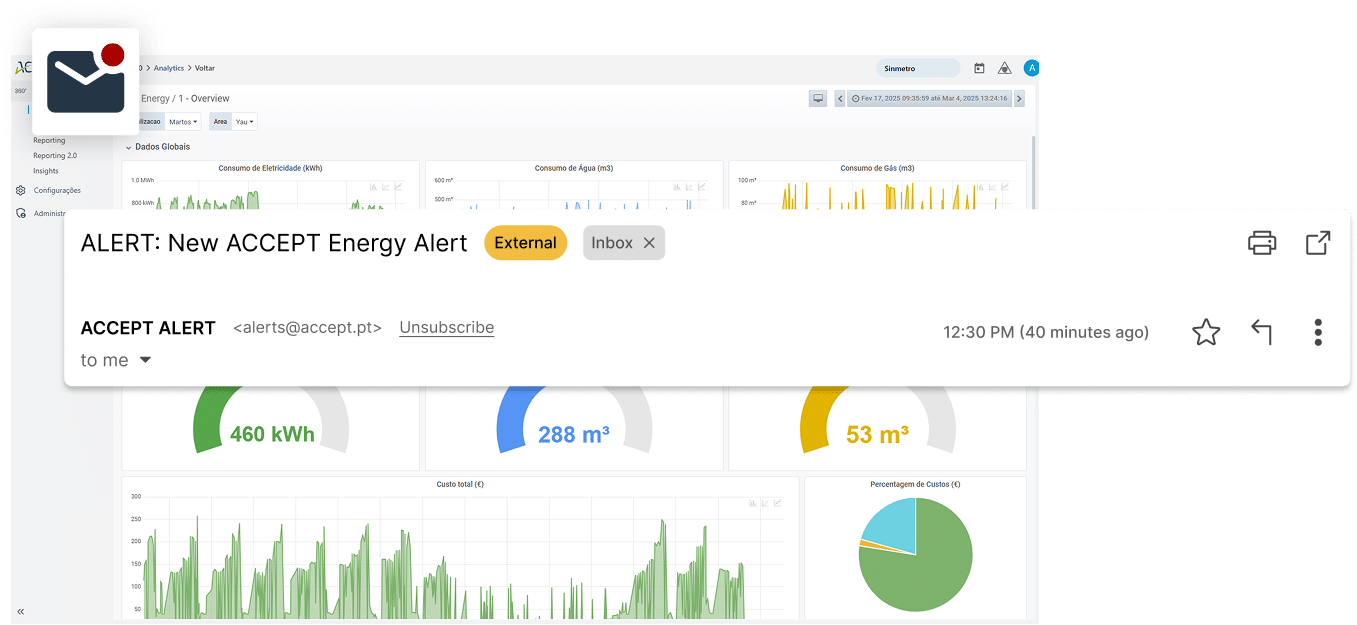
Task: Reply to the ACCEPT ALERT email
Action: click(1262, 332)
